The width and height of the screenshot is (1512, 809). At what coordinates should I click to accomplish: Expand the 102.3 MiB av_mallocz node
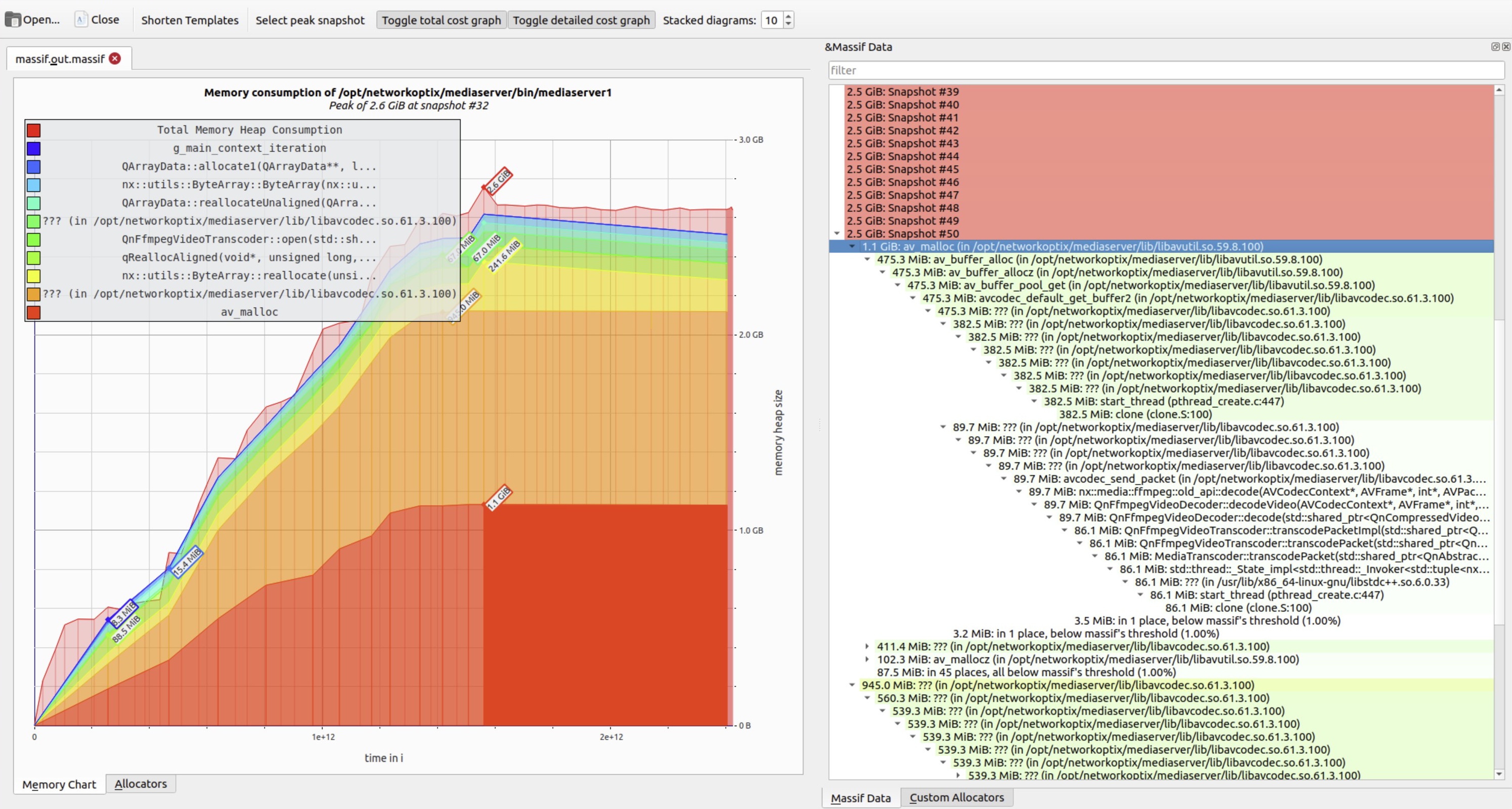pyautogui.click(x=867, y=659)
